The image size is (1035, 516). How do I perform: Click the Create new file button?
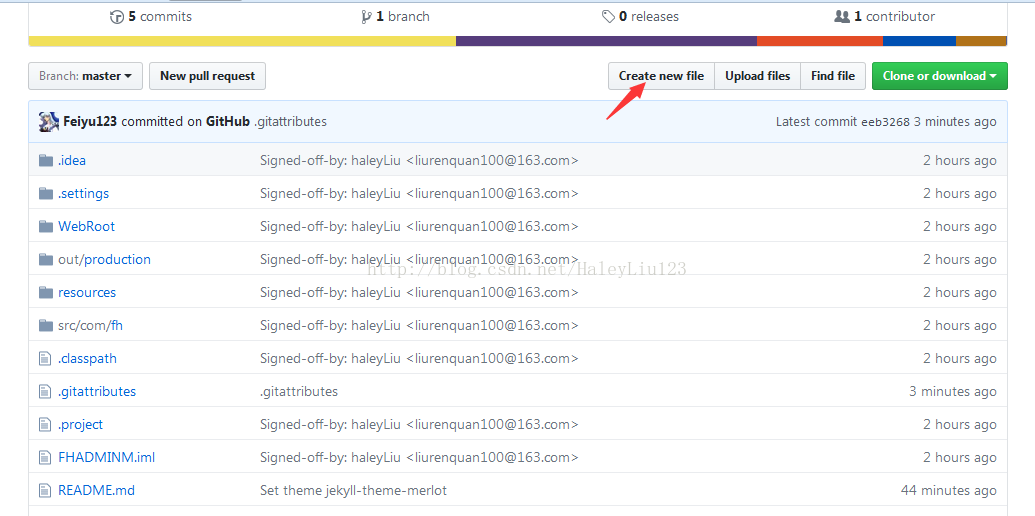(x=661, y=76)
